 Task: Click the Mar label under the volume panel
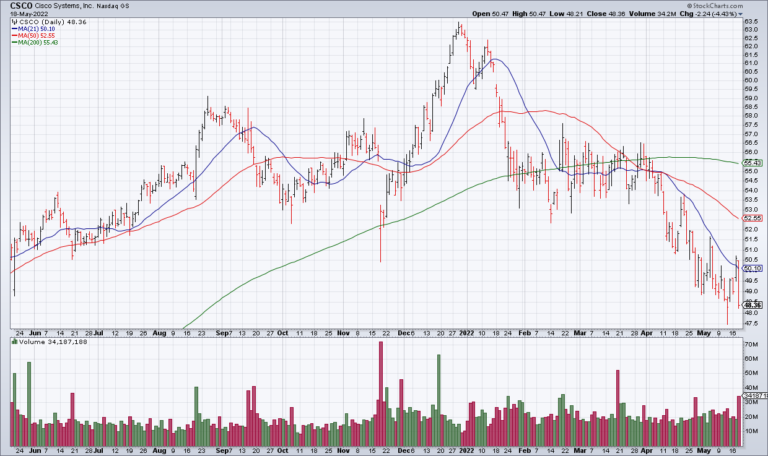(x=579, y=451)
